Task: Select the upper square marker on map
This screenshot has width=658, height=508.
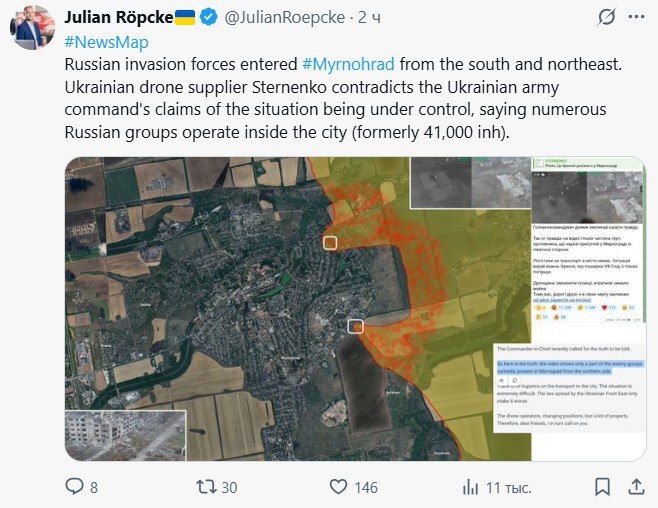Action: [x=330, y=242]
